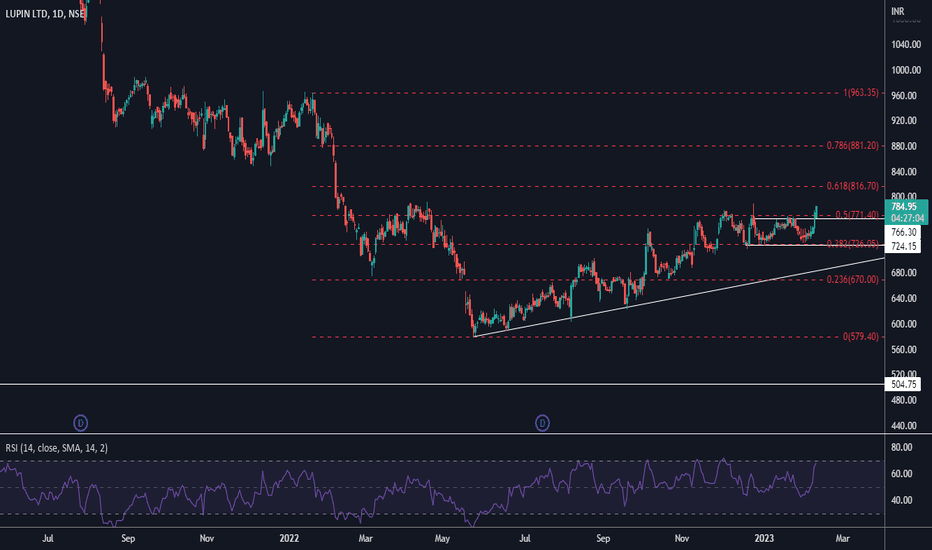This screenshot has width=932, height=550.
Task: Click the 2023 label on the time axis
Action: point(764,538)
